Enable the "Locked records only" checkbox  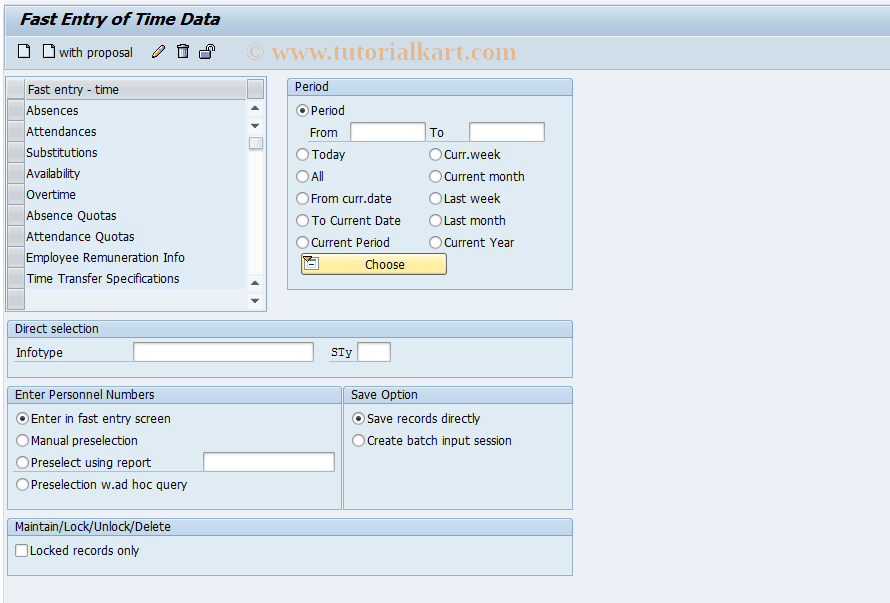[x=21, y=549]
